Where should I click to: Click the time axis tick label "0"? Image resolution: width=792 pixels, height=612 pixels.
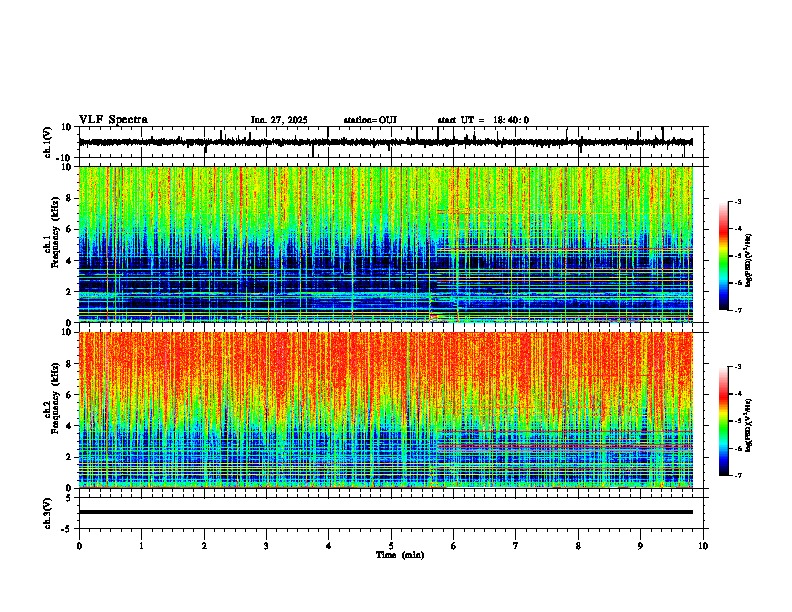tap(79, 546)
